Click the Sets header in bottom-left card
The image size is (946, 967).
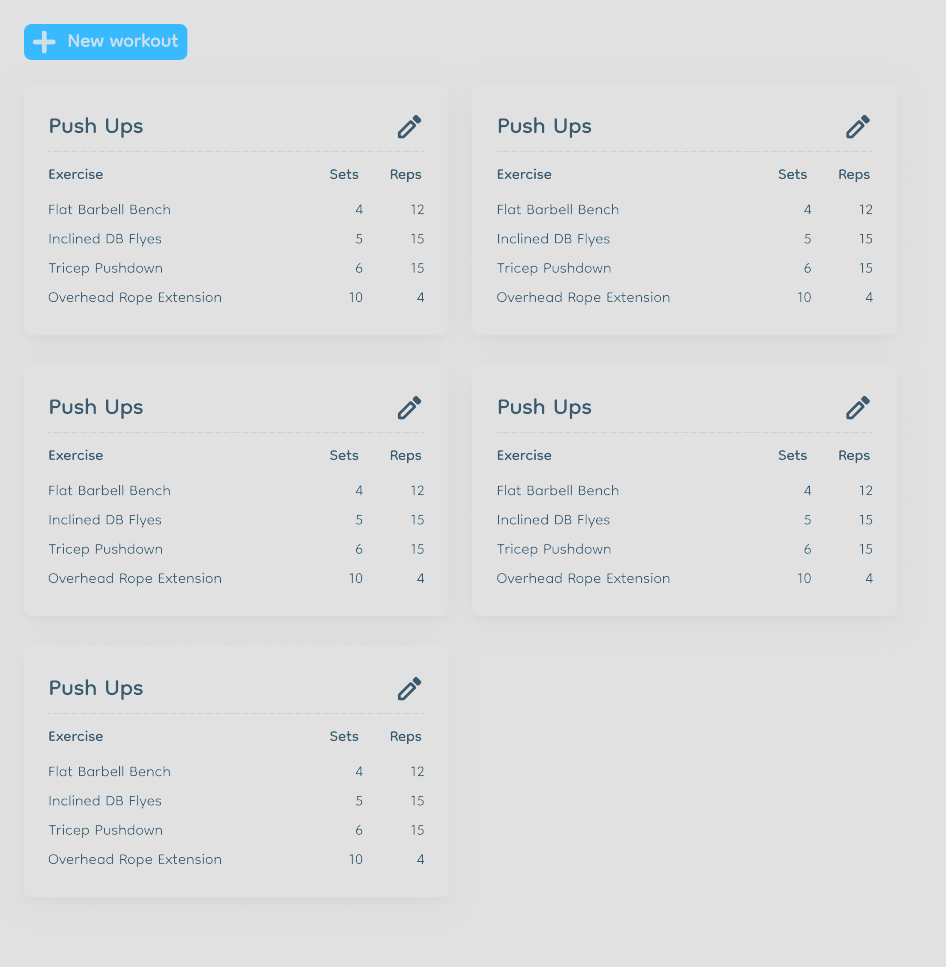click(x=343, y=736)
